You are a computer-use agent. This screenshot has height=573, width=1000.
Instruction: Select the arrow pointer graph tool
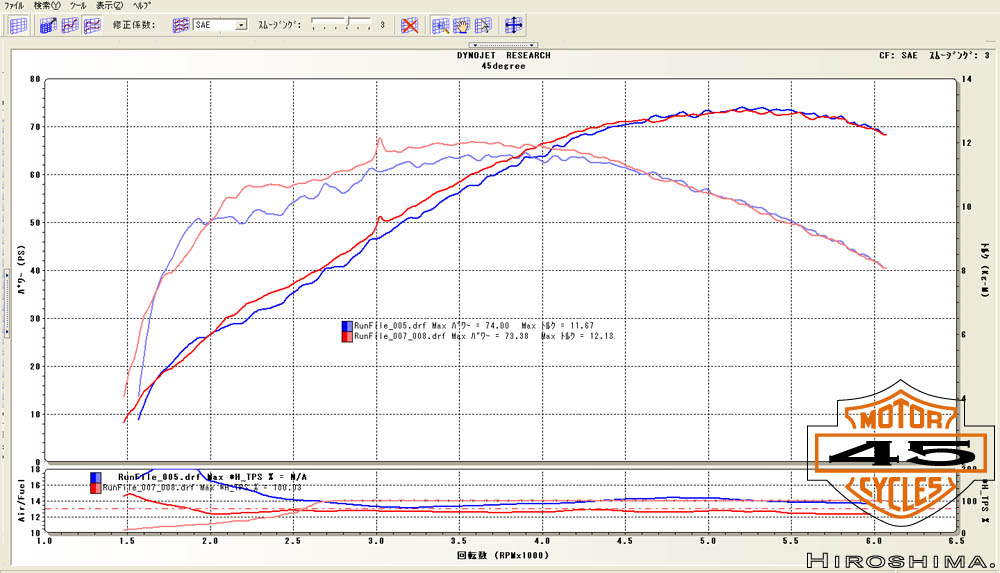pos(484,25)
